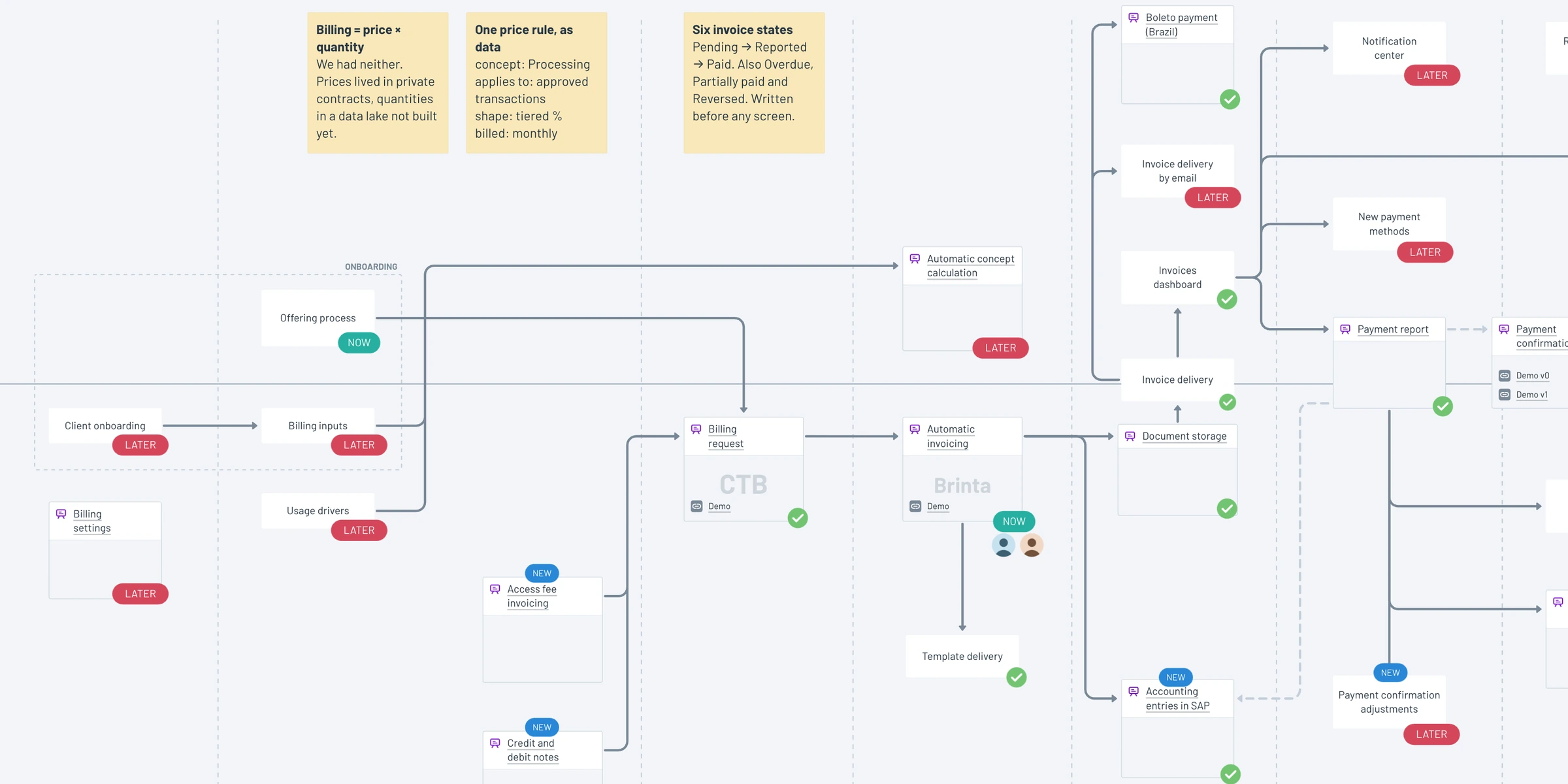1568x784 pixels.
Task: Click green check mark on Boleto payment card
Action: pos(1230,99)
